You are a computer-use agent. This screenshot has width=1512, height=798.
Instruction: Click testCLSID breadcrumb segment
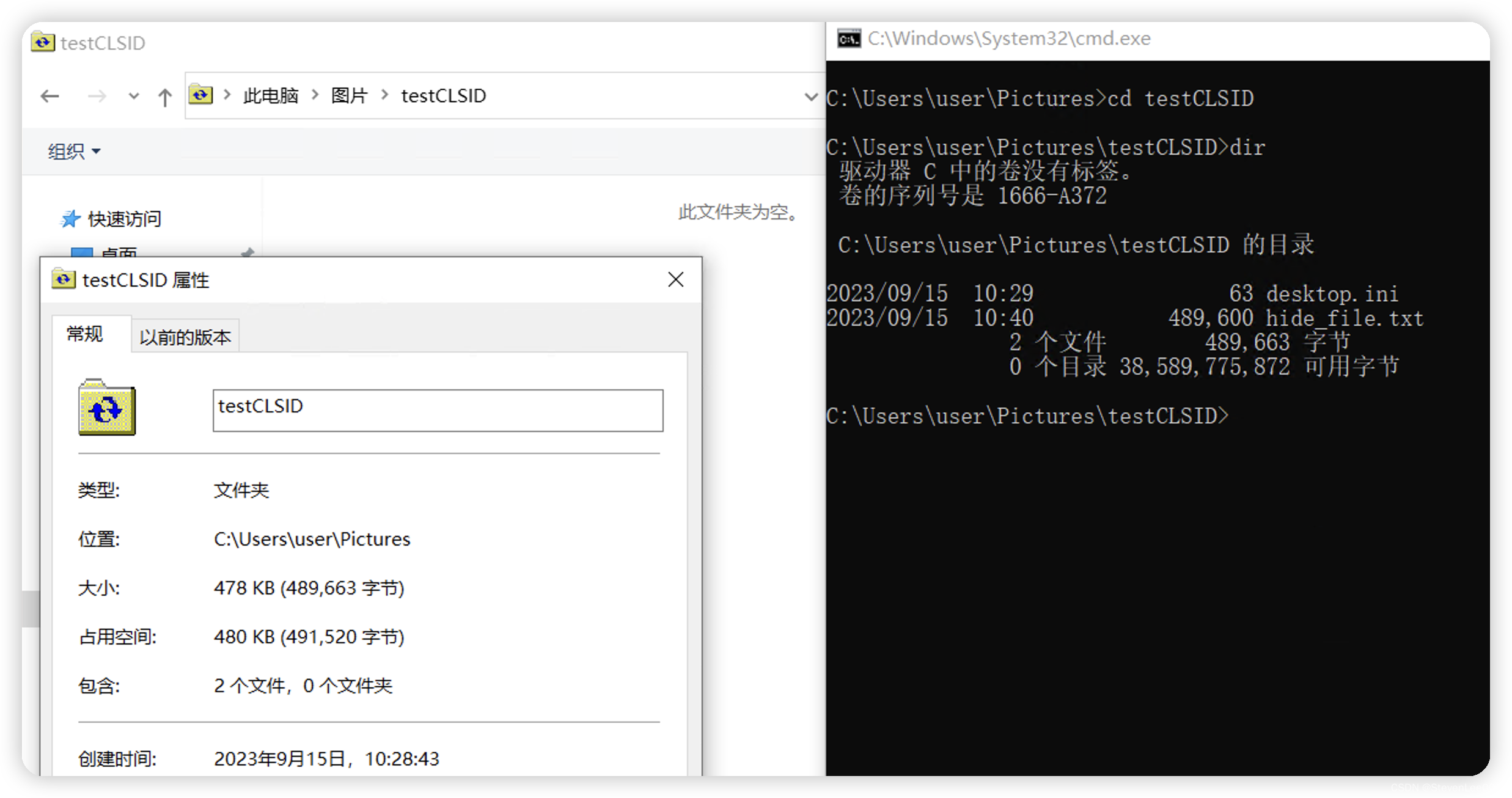[x=443, y=96]
